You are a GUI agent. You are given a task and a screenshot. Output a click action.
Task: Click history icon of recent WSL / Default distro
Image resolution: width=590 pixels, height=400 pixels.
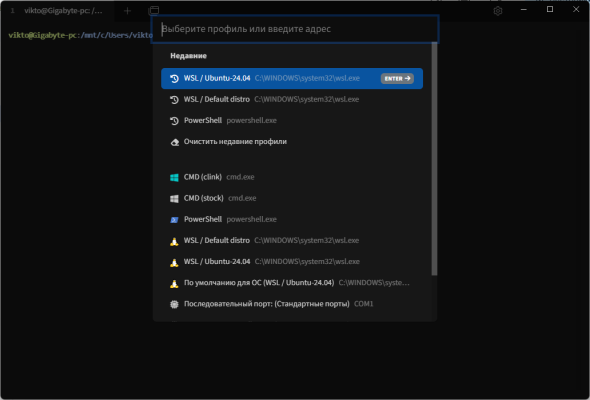pyautogui.click(x=174, y=99)
